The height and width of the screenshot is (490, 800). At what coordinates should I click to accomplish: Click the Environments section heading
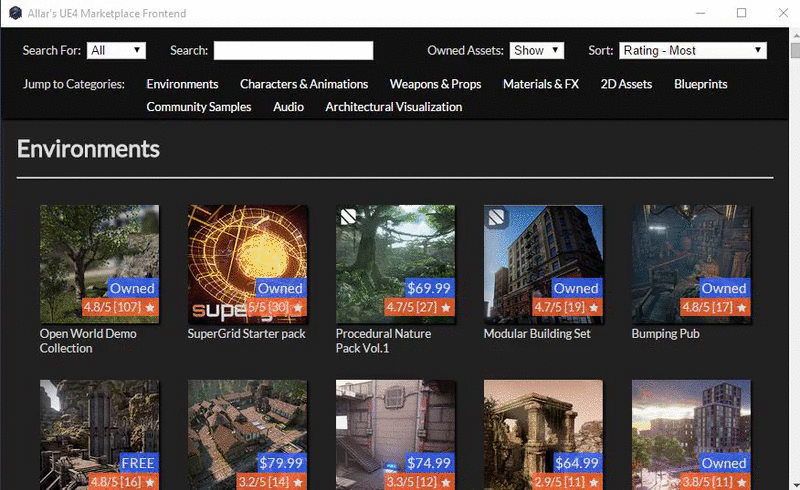click(x=88, y=149)
